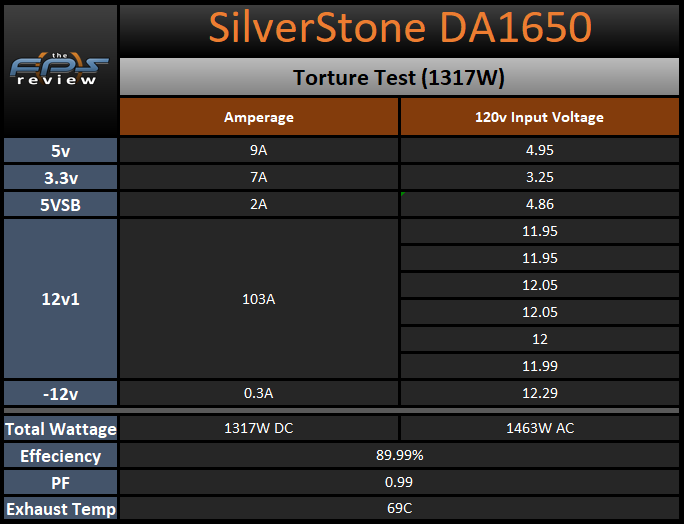Select the 1463W AC cell
The image size is (684, 524).
point(540,428)
